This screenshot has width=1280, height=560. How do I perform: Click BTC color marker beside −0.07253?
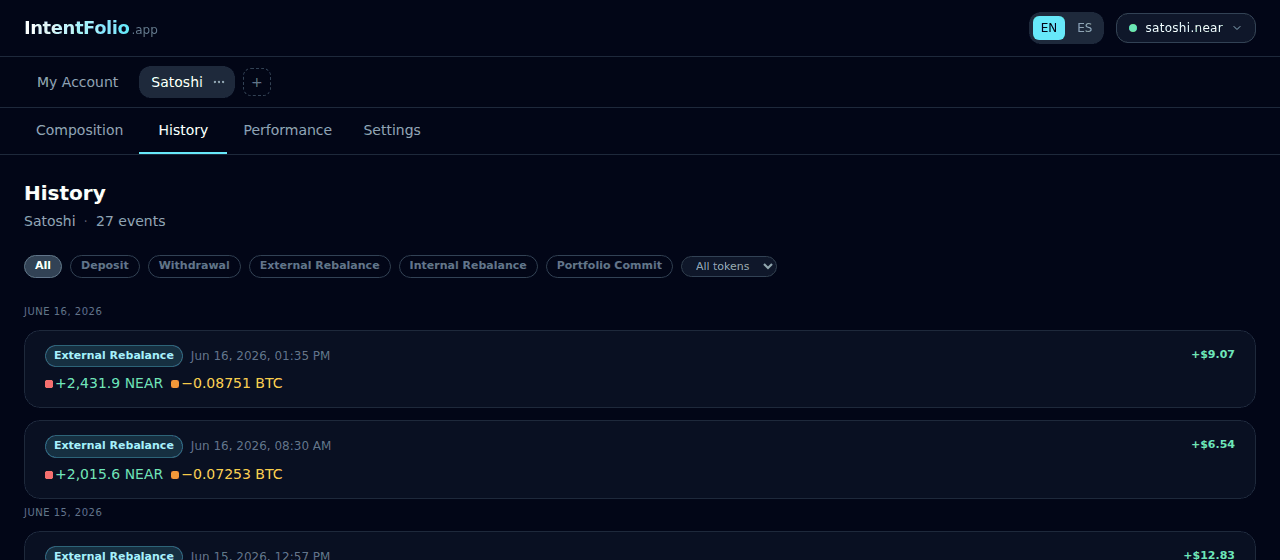click(175, 475)
